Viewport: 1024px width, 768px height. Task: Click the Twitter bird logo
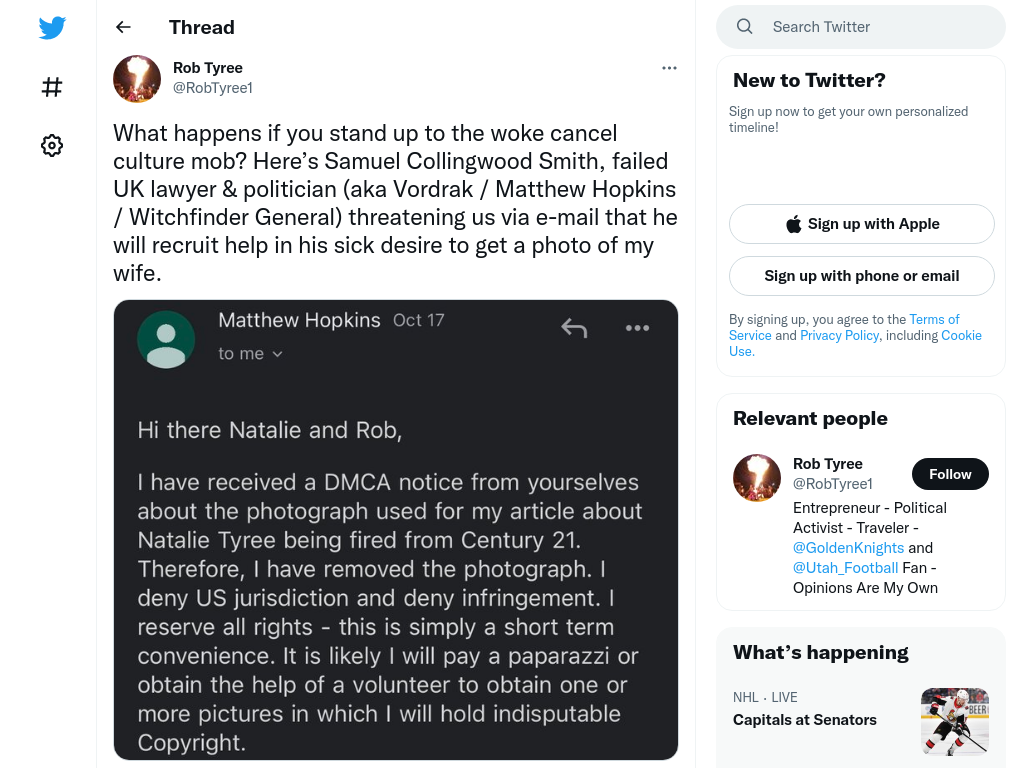pos(52,27)
